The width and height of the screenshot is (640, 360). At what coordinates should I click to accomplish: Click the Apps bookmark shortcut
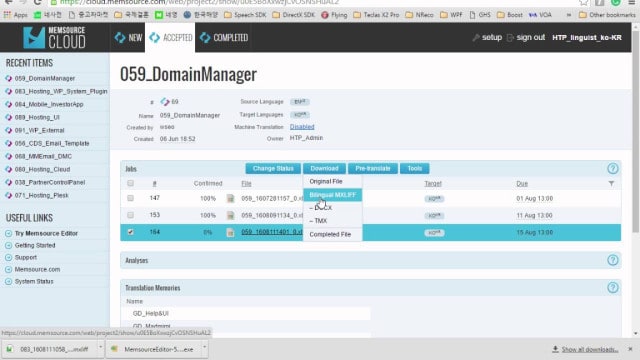click(x=16, y=15)
